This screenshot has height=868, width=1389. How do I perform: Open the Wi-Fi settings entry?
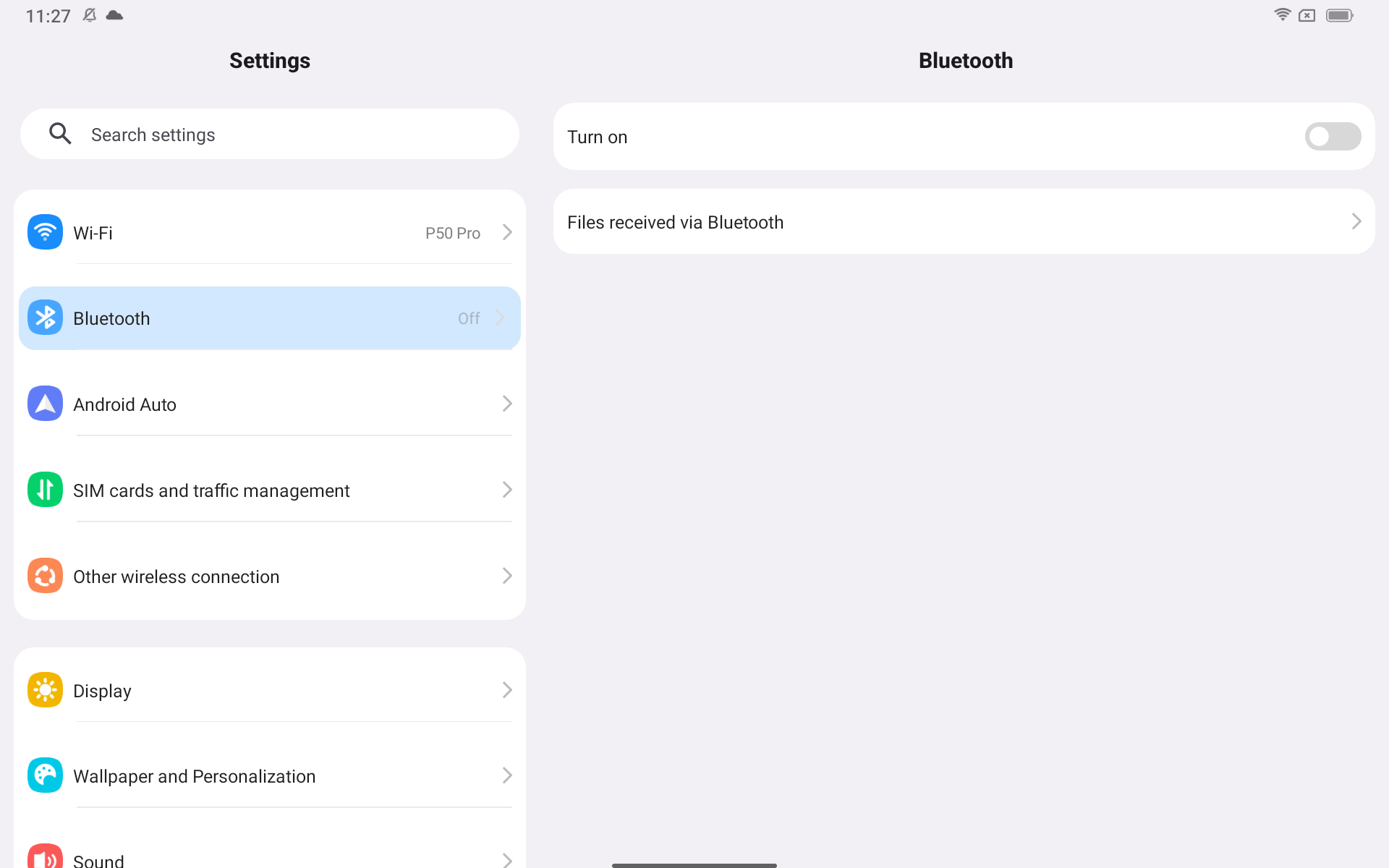coord(270,232)
